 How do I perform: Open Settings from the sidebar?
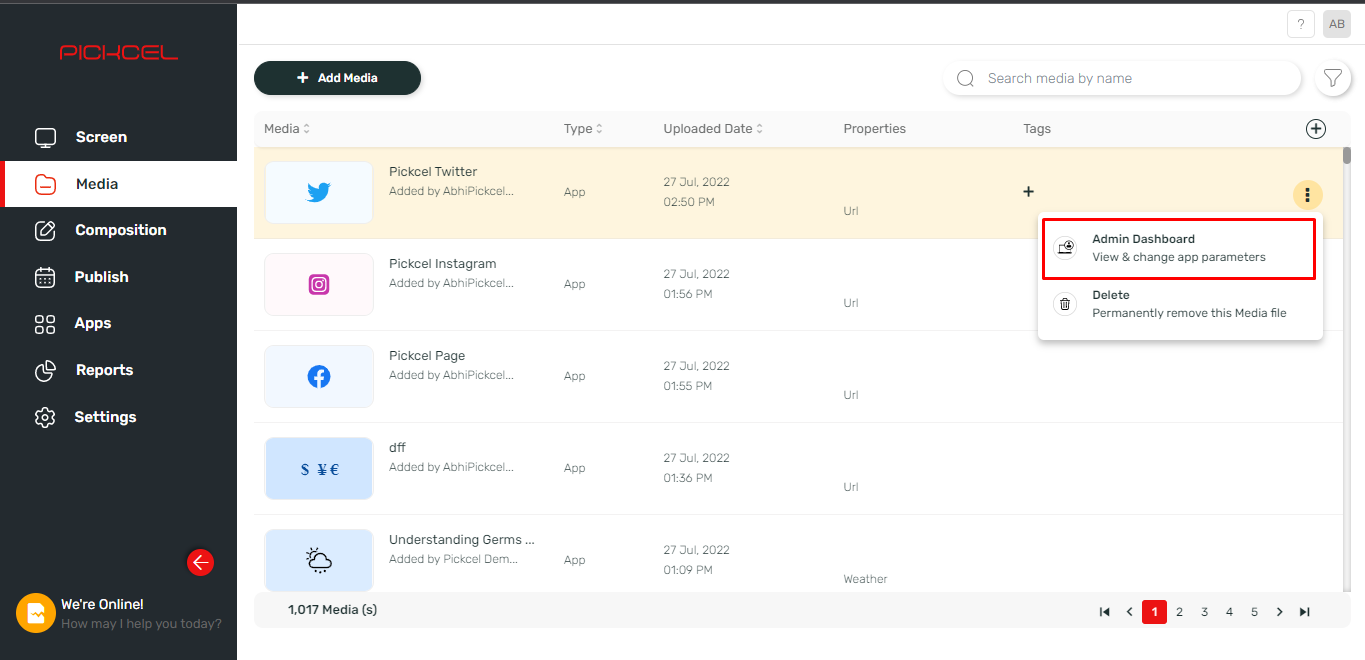click(46, 417)
